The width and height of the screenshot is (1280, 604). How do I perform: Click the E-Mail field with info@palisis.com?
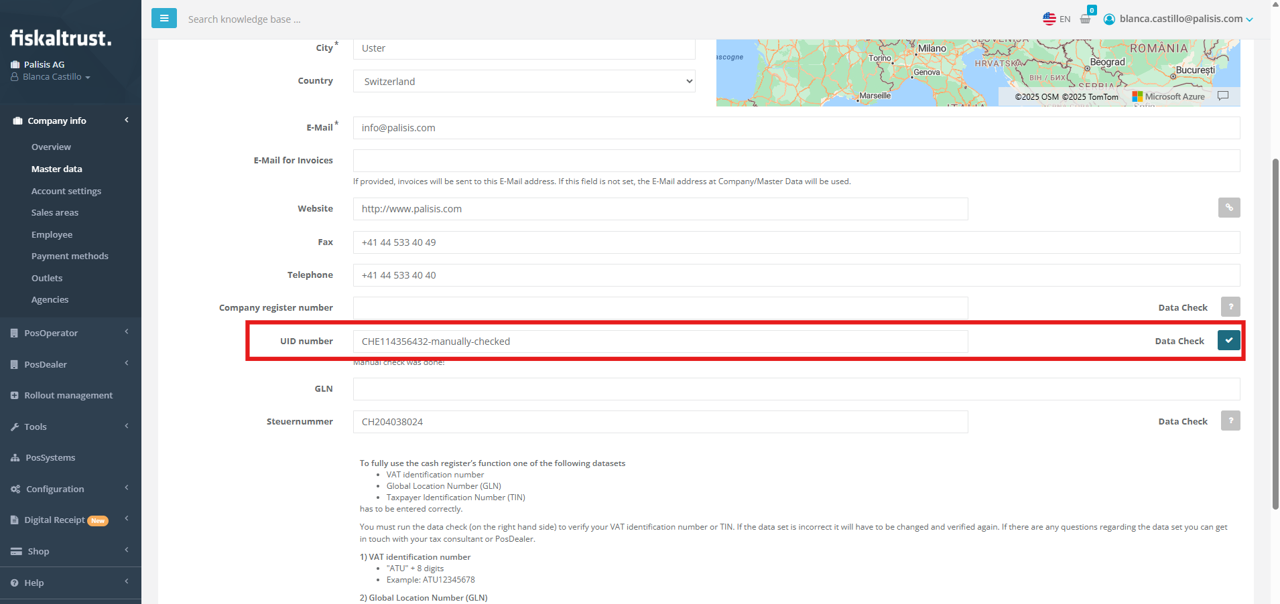pyautogui.click(x=796, y=128)
